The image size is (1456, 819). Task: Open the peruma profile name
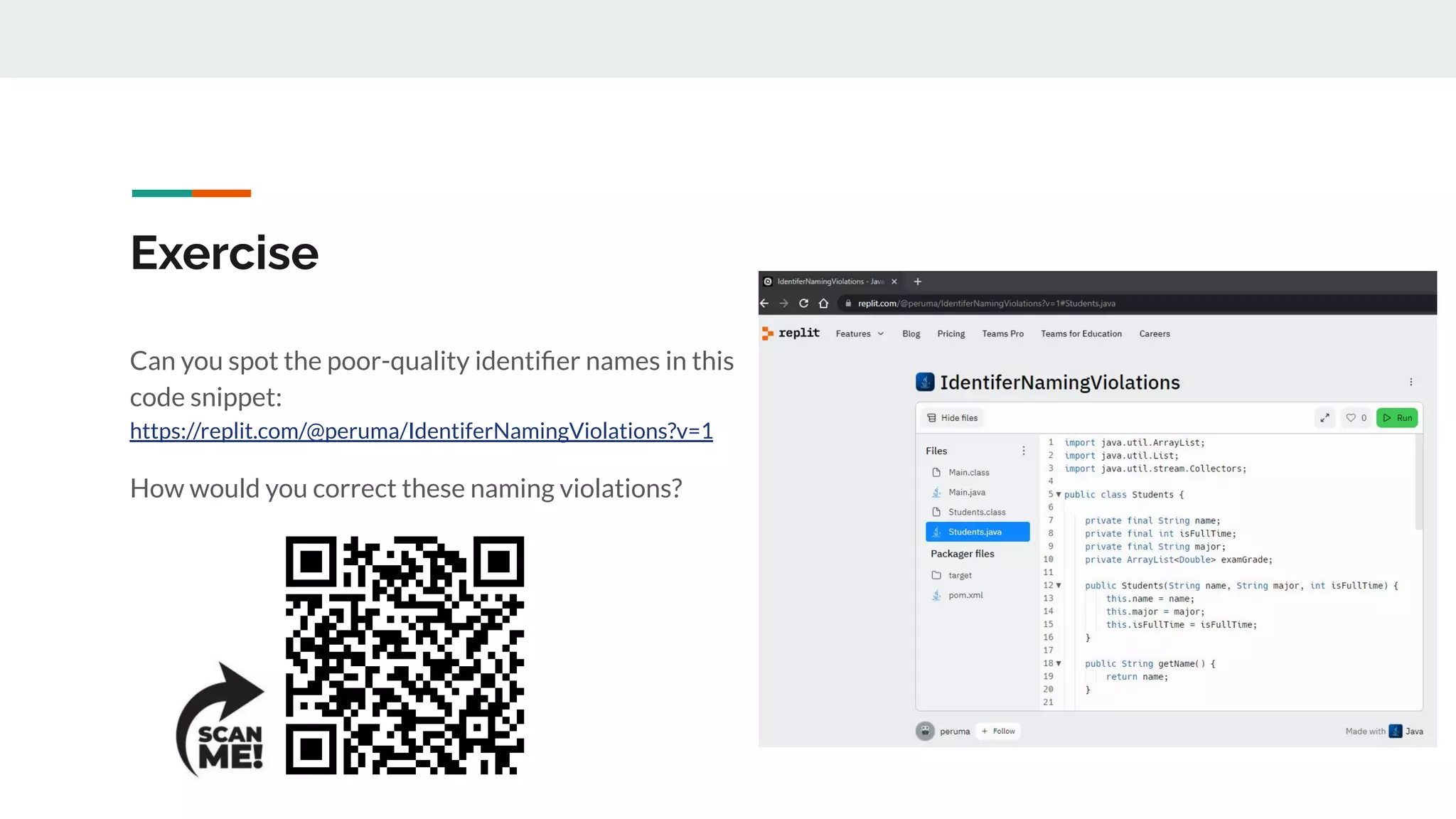[x=955, y=732]
